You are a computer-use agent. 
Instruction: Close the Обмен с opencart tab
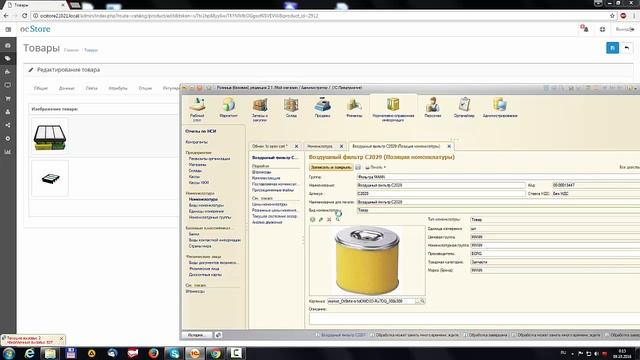pos(297,146)
